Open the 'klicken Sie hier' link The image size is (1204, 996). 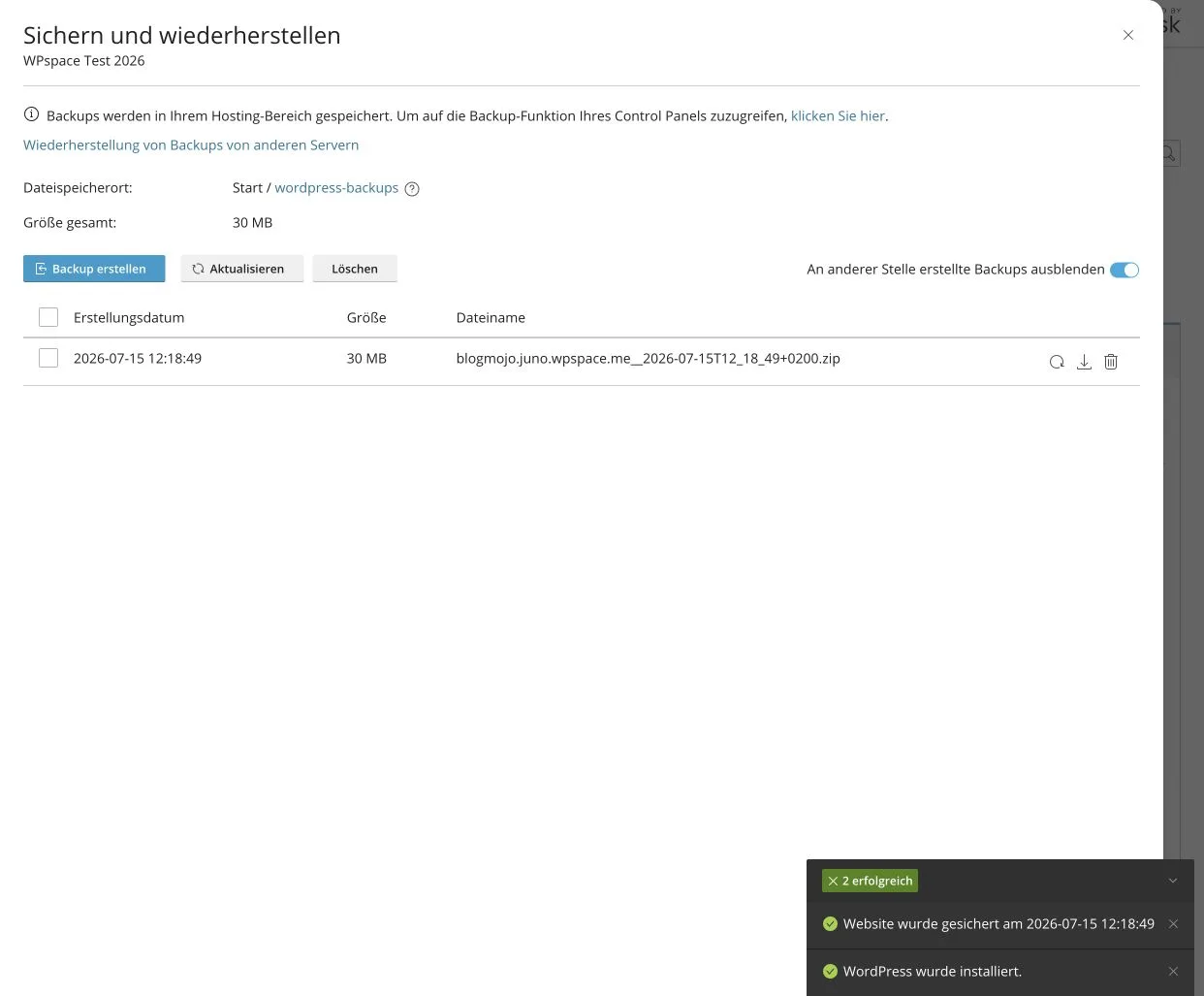click(x=838, y=115)
